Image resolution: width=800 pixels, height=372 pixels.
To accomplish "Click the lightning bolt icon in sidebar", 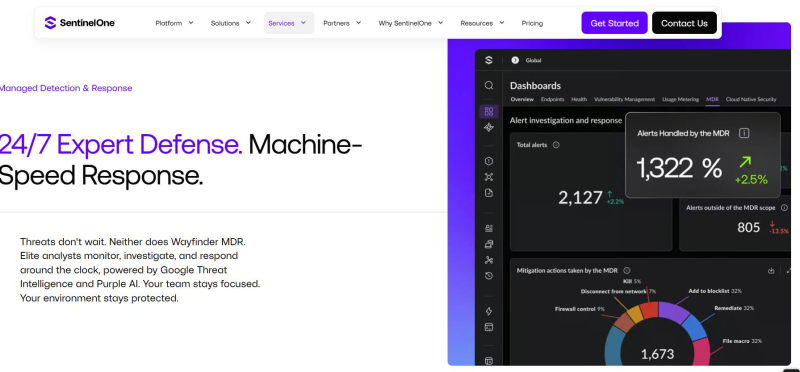I will 489,311.
